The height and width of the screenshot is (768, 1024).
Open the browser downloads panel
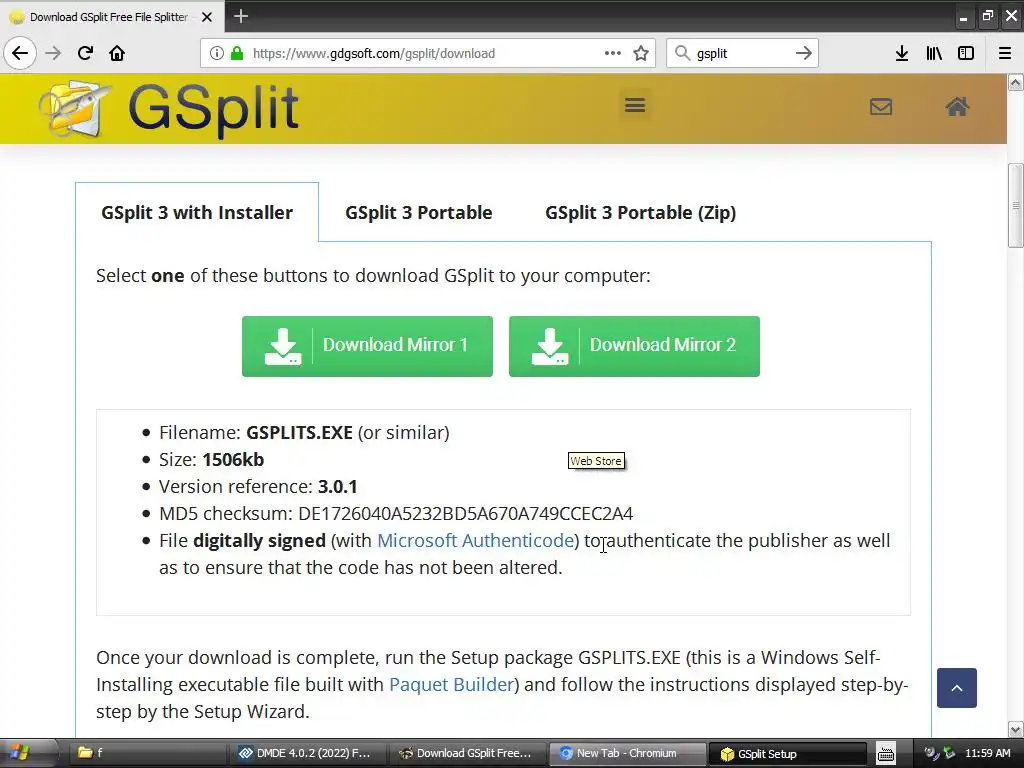point(902,53)
